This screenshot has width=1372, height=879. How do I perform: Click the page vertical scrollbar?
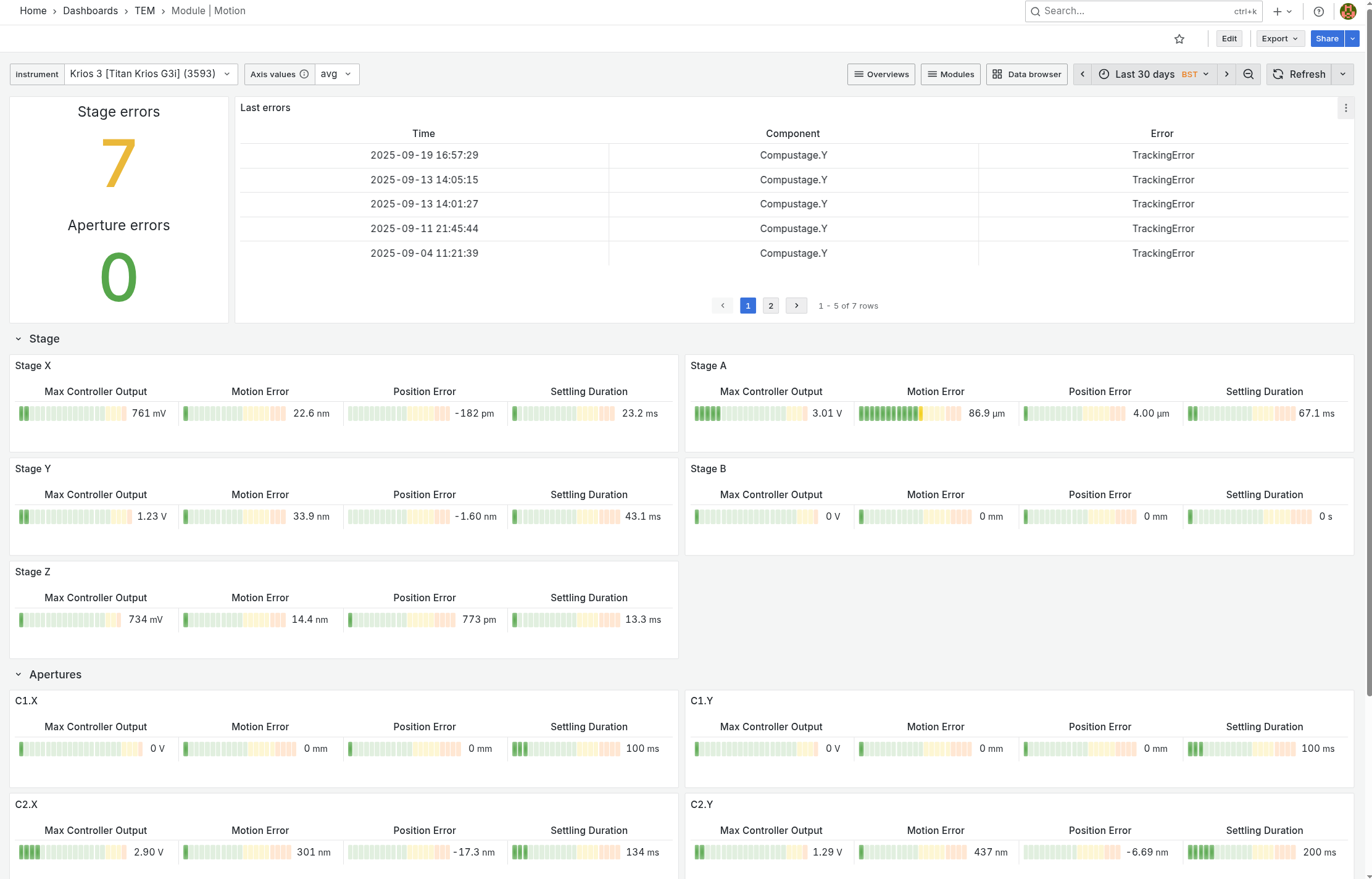pos(1368,352)
